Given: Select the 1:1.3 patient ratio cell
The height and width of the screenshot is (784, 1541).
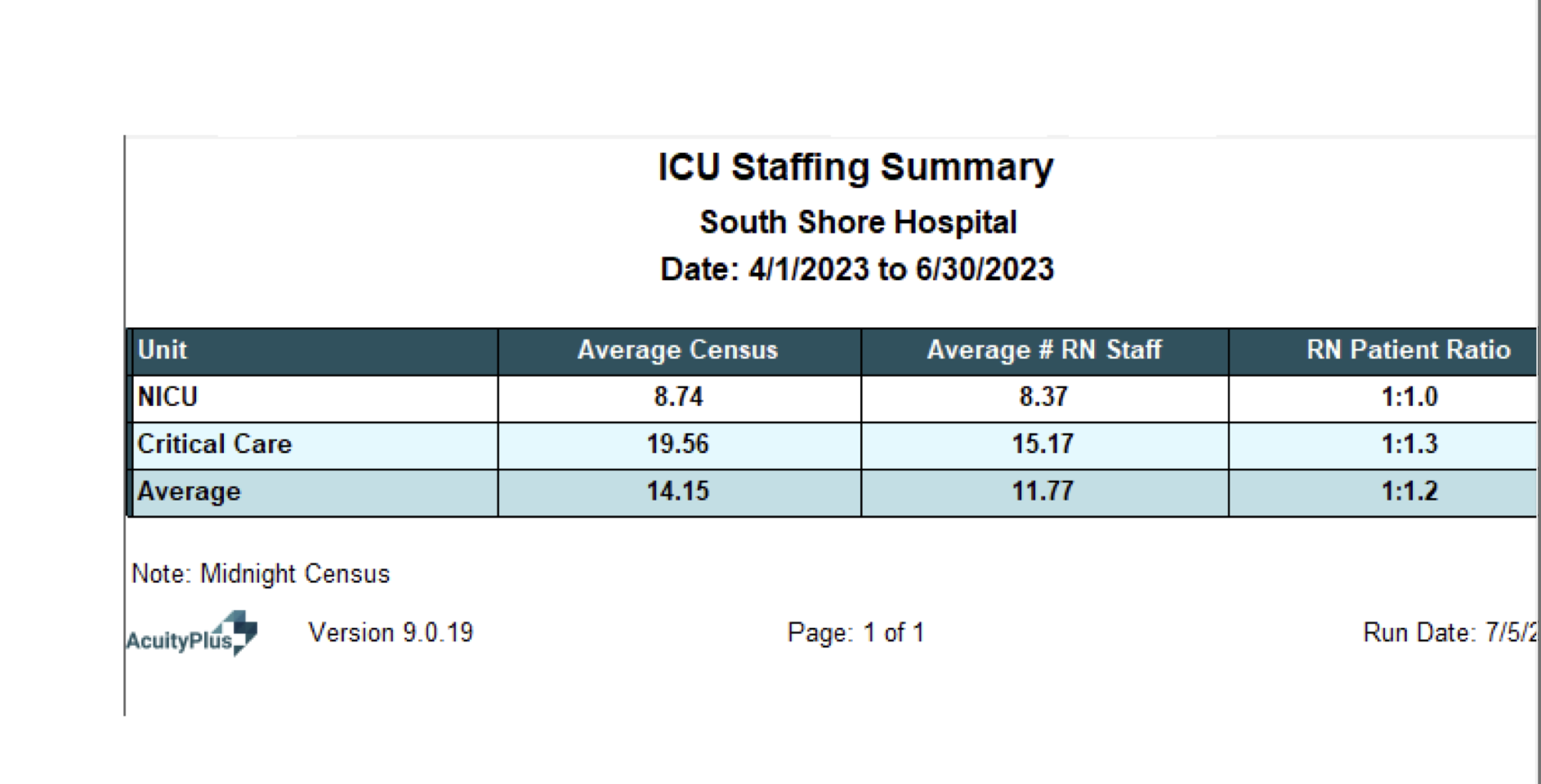Looking at the screenshot, I should [x=1409, y=444].
